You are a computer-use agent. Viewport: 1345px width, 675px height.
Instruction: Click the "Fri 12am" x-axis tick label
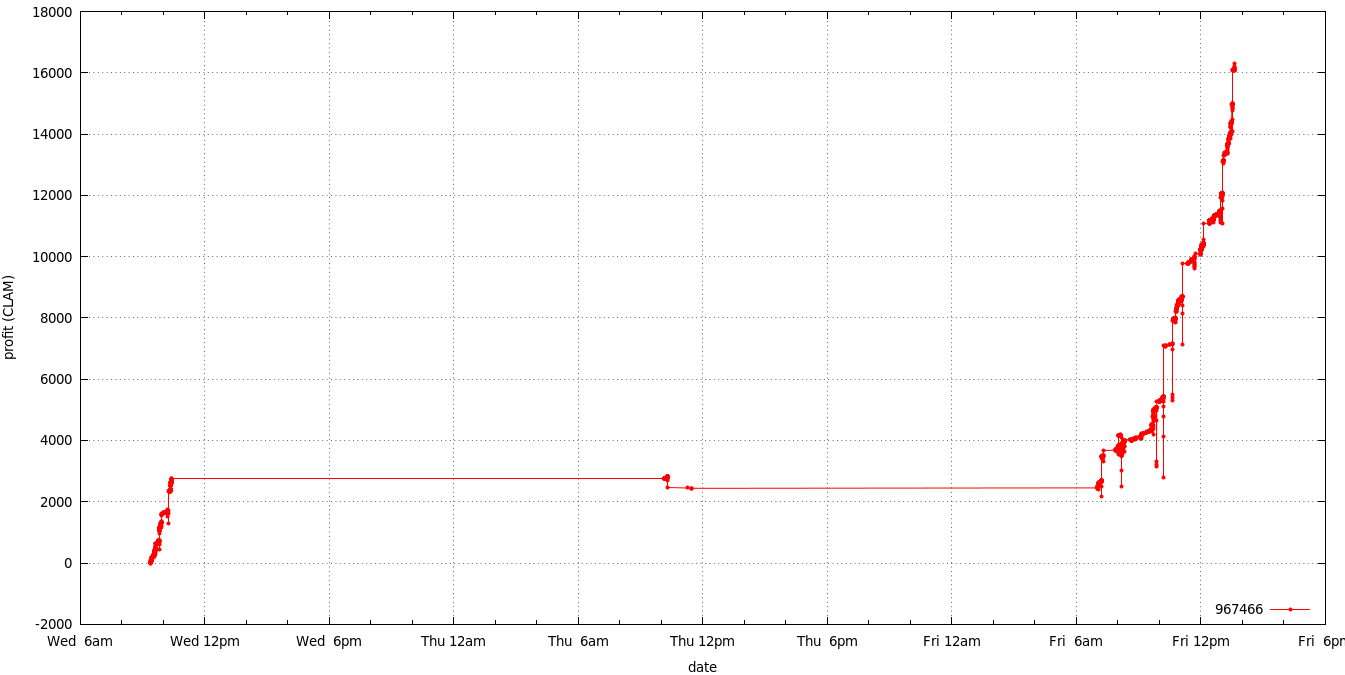pyautogui.click(x=951, y=641)
